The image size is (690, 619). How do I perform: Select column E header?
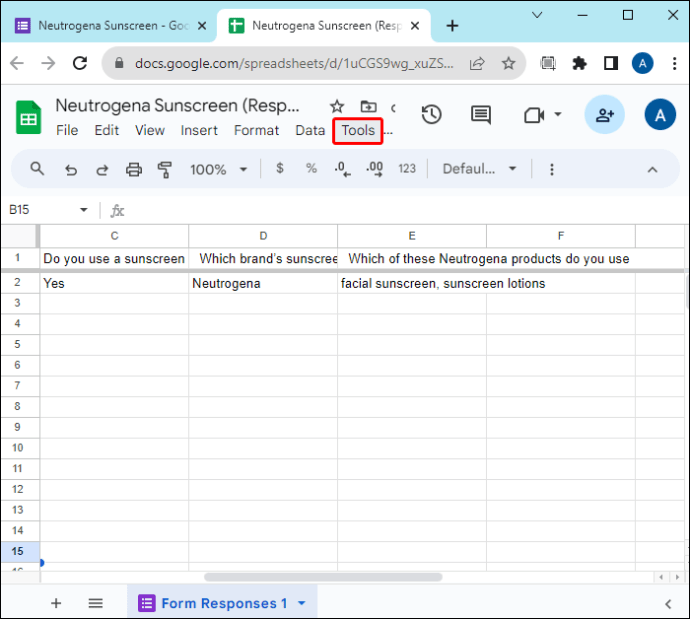pyautogui.click(x=412, y=236)
